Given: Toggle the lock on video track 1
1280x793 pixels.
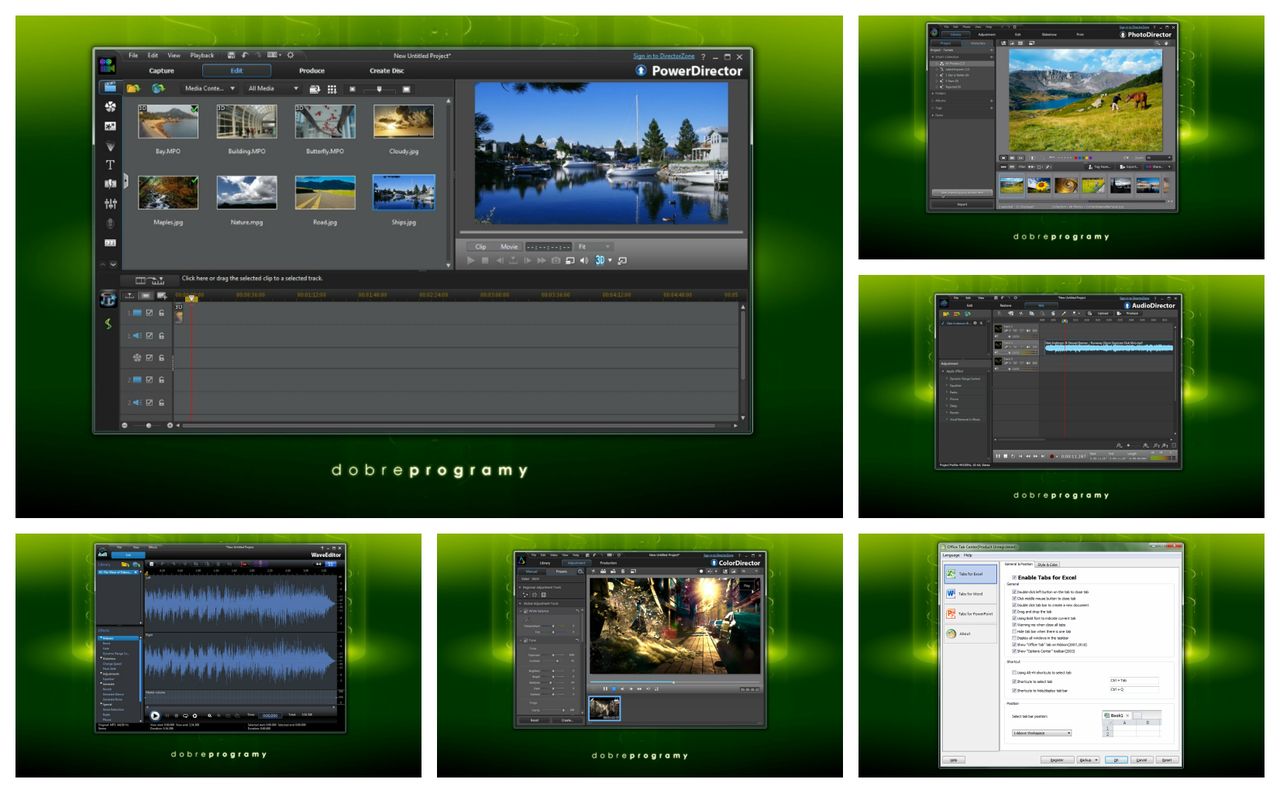Looking at the screenshot, I should [161, 313].
